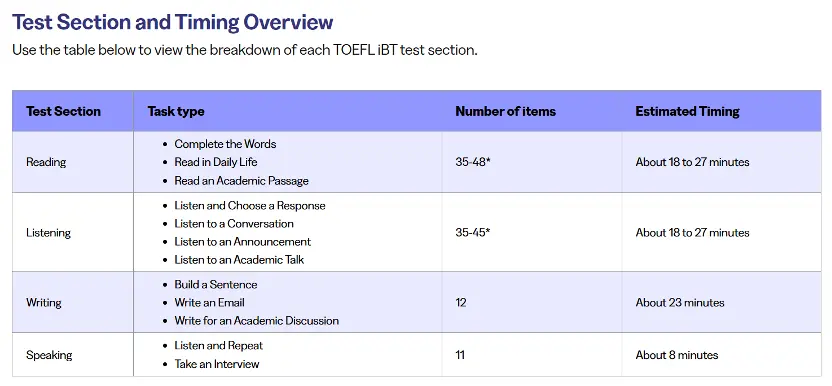Screen dimensions: 832x386
Task: Click Listen and Choose a Response item
Action: (x=250, y=205)
